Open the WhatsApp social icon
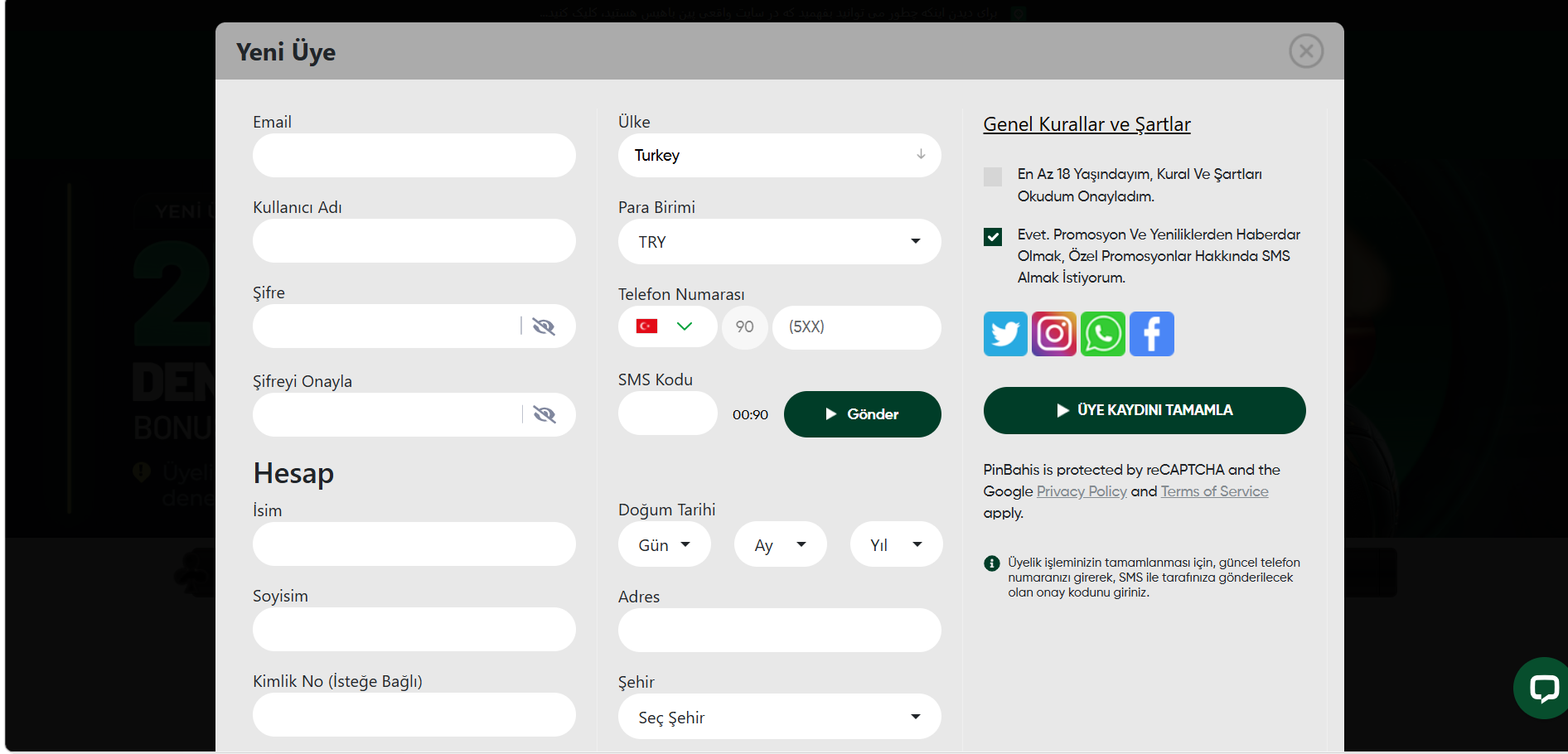This screenshot has width=1568, height=754. [1103, 334]
